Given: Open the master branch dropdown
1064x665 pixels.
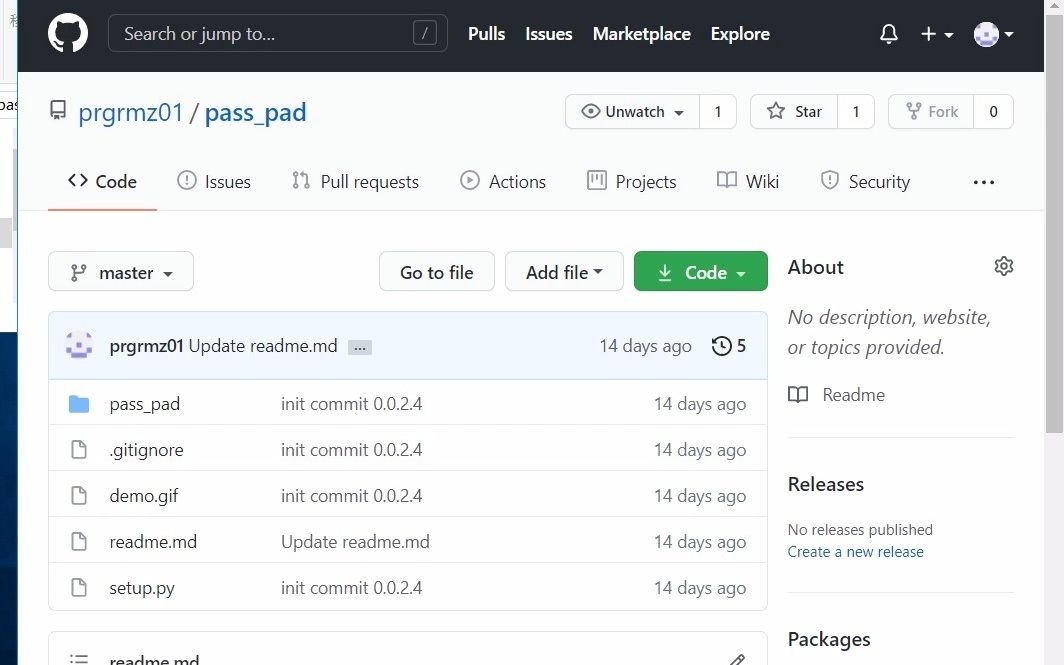Looking at the screenshot, I should [x=121, y=272].
